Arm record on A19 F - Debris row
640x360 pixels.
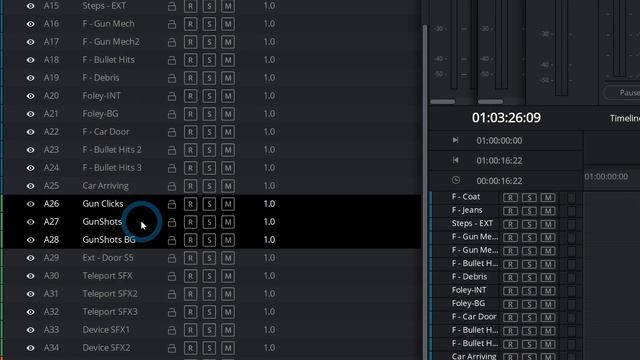click(x=191, y=78)
